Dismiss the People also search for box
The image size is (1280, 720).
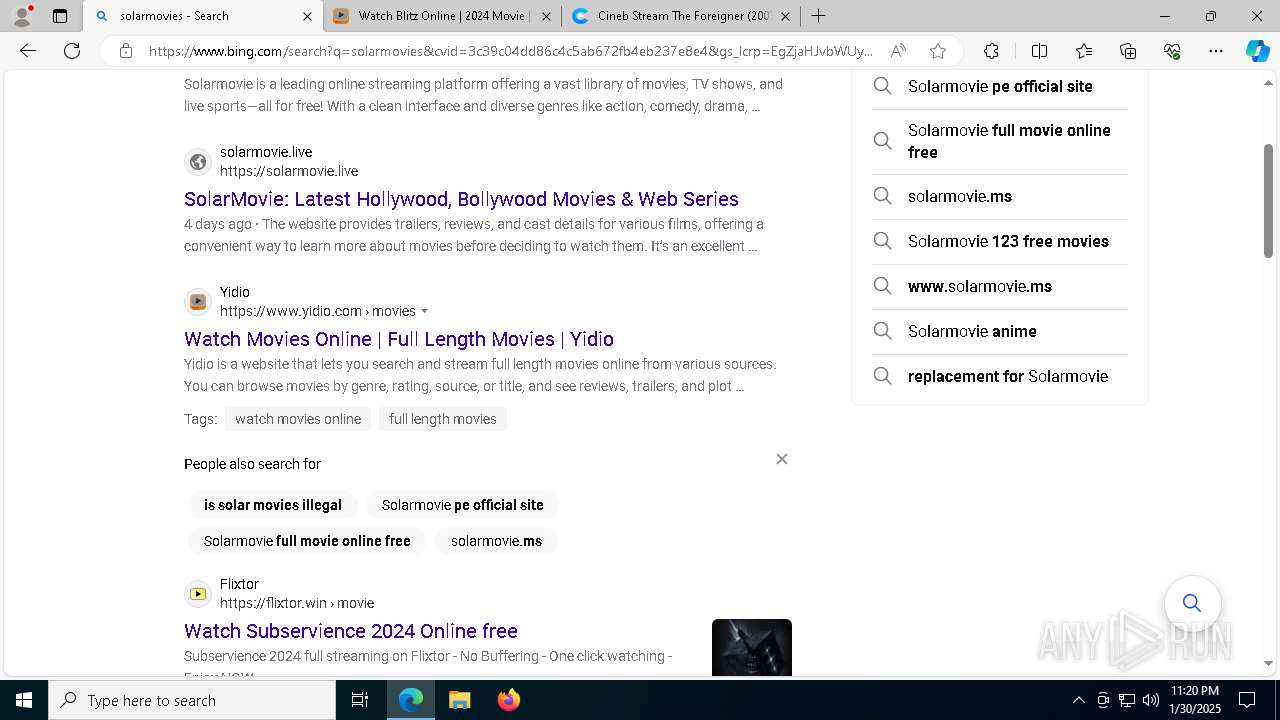coord(782,459)
